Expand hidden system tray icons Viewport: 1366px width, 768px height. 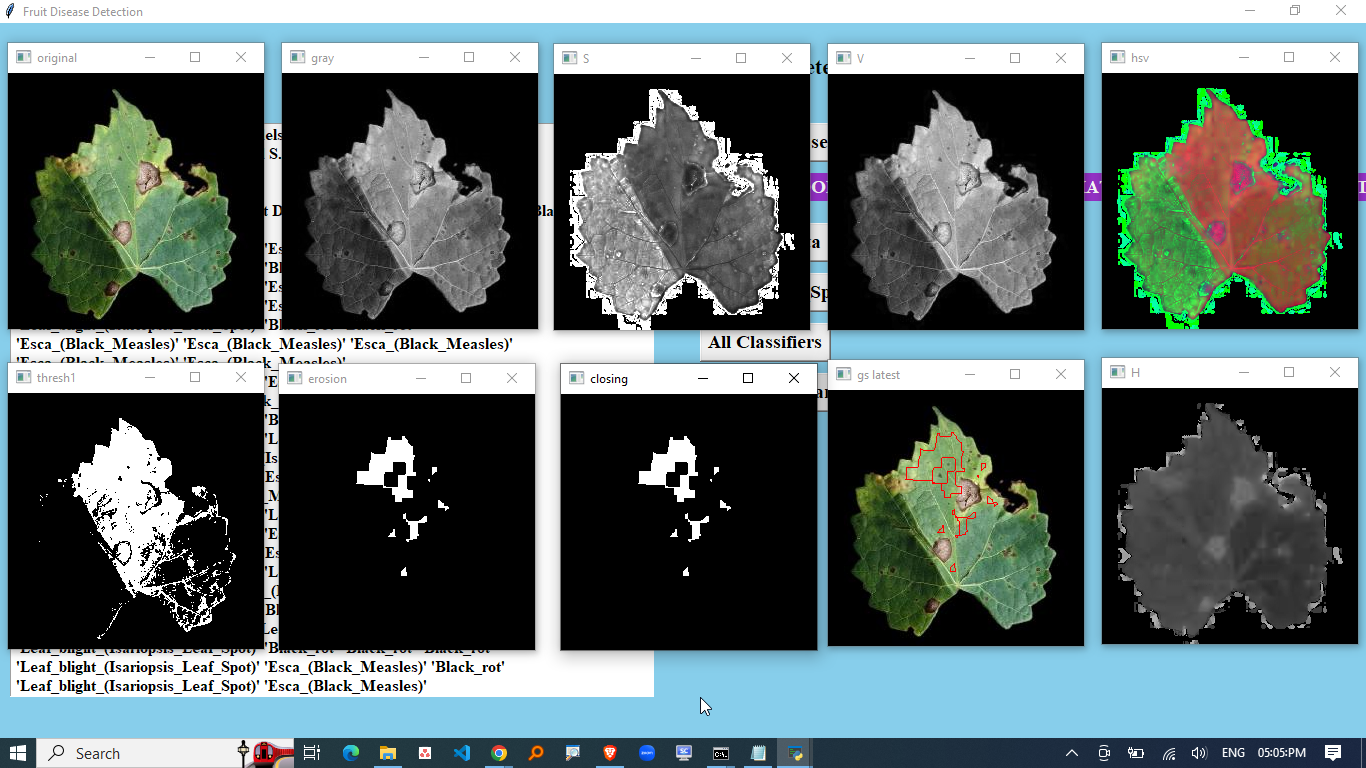click(1072, 753)
